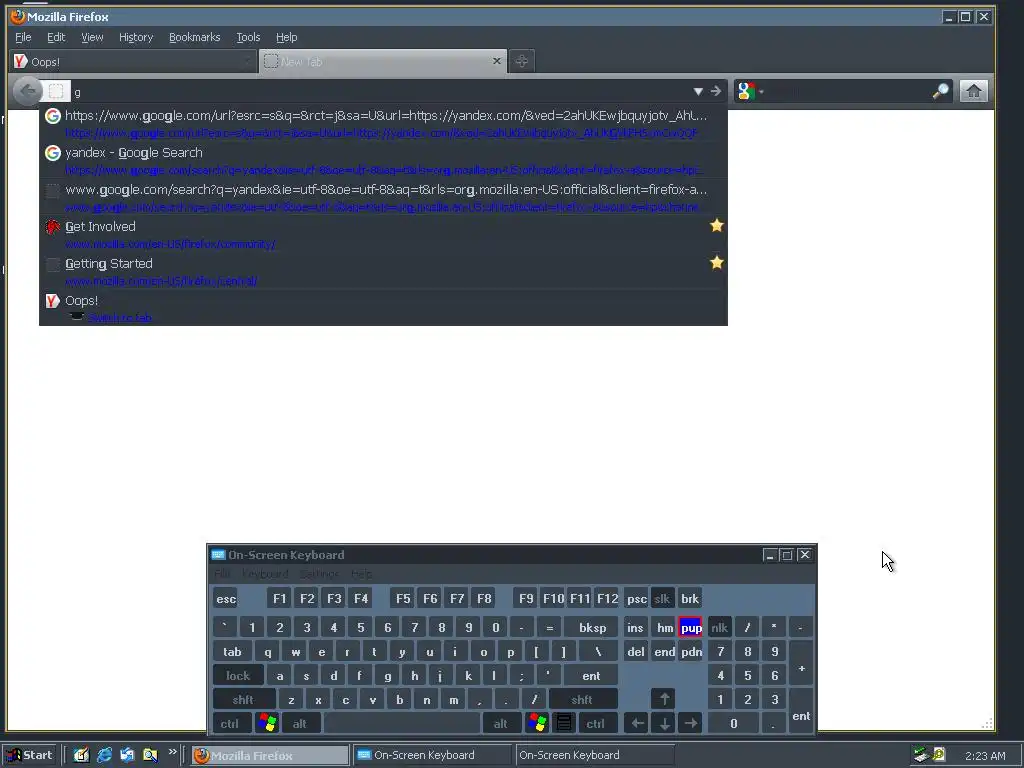Viewport: 1024px width, 768px height.
Task: Click the tab key on On-Screen Keyboard
Action: pyautogui.click(x=232, y=652)
